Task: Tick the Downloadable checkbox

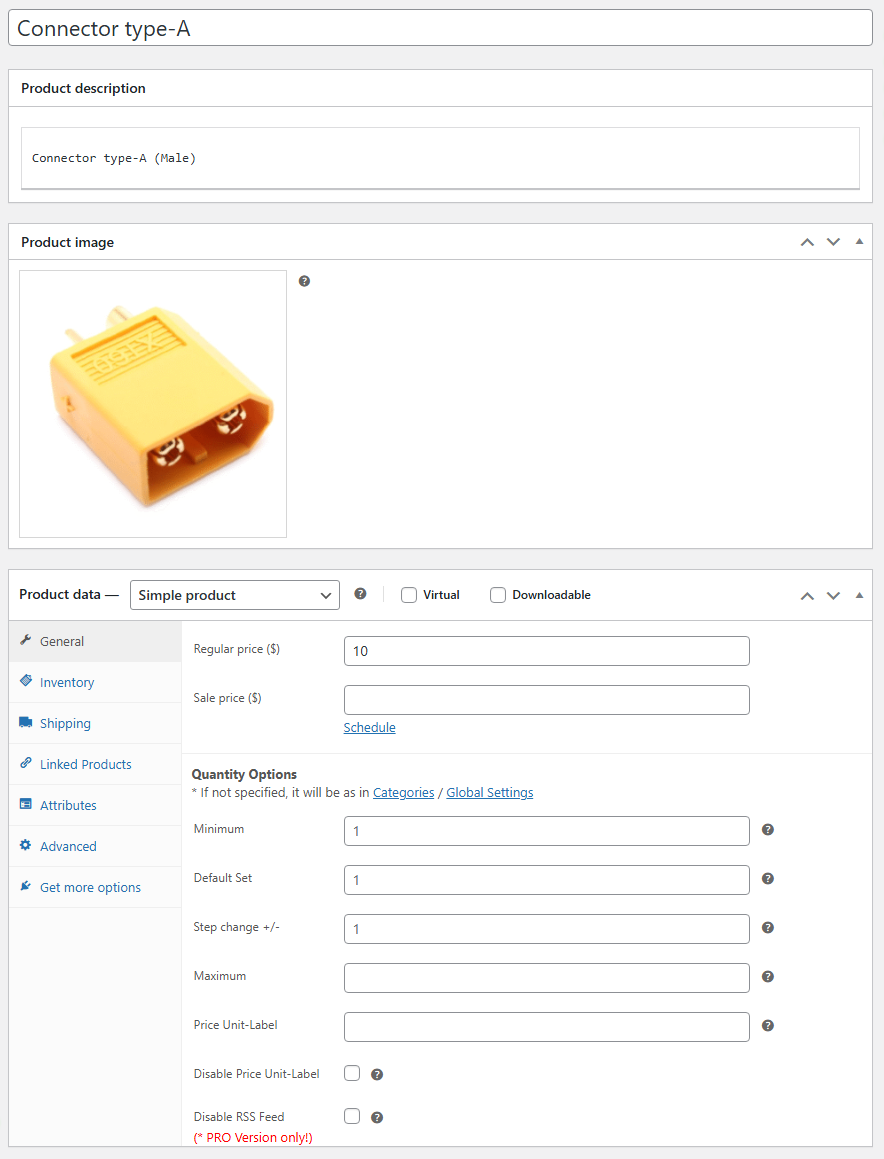Action: click(498, 595)
